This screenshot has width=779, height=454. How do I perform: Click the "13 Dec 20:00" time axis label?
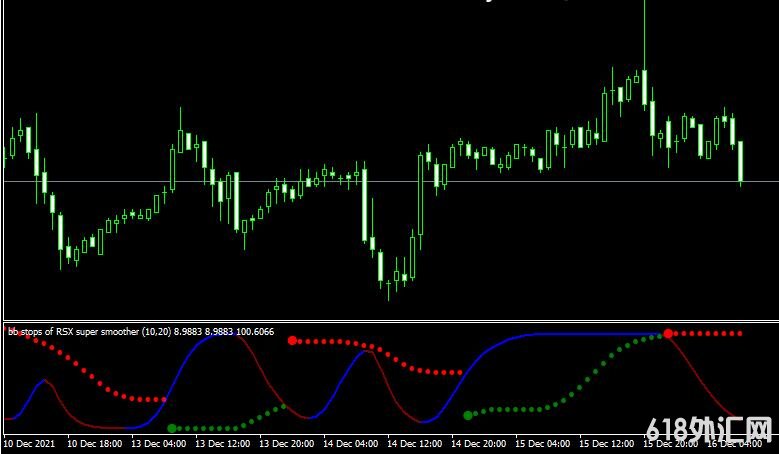(x=287, y=443)
